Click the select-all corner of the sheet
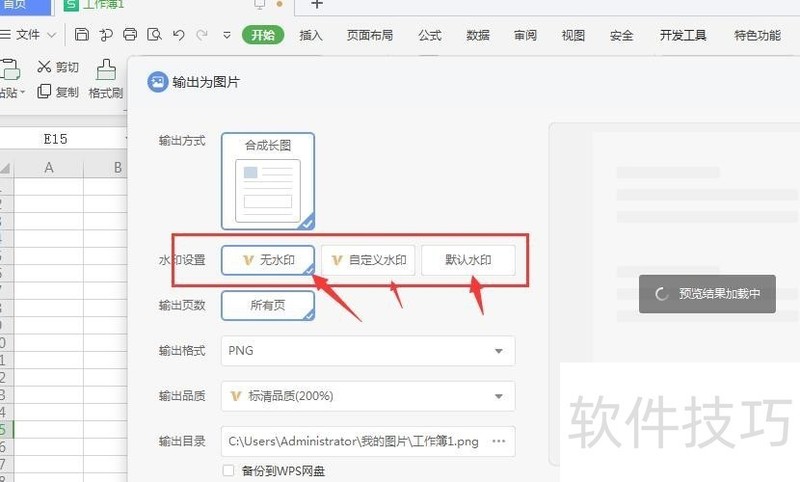The image size is (800, 482). tap(6, 167)
